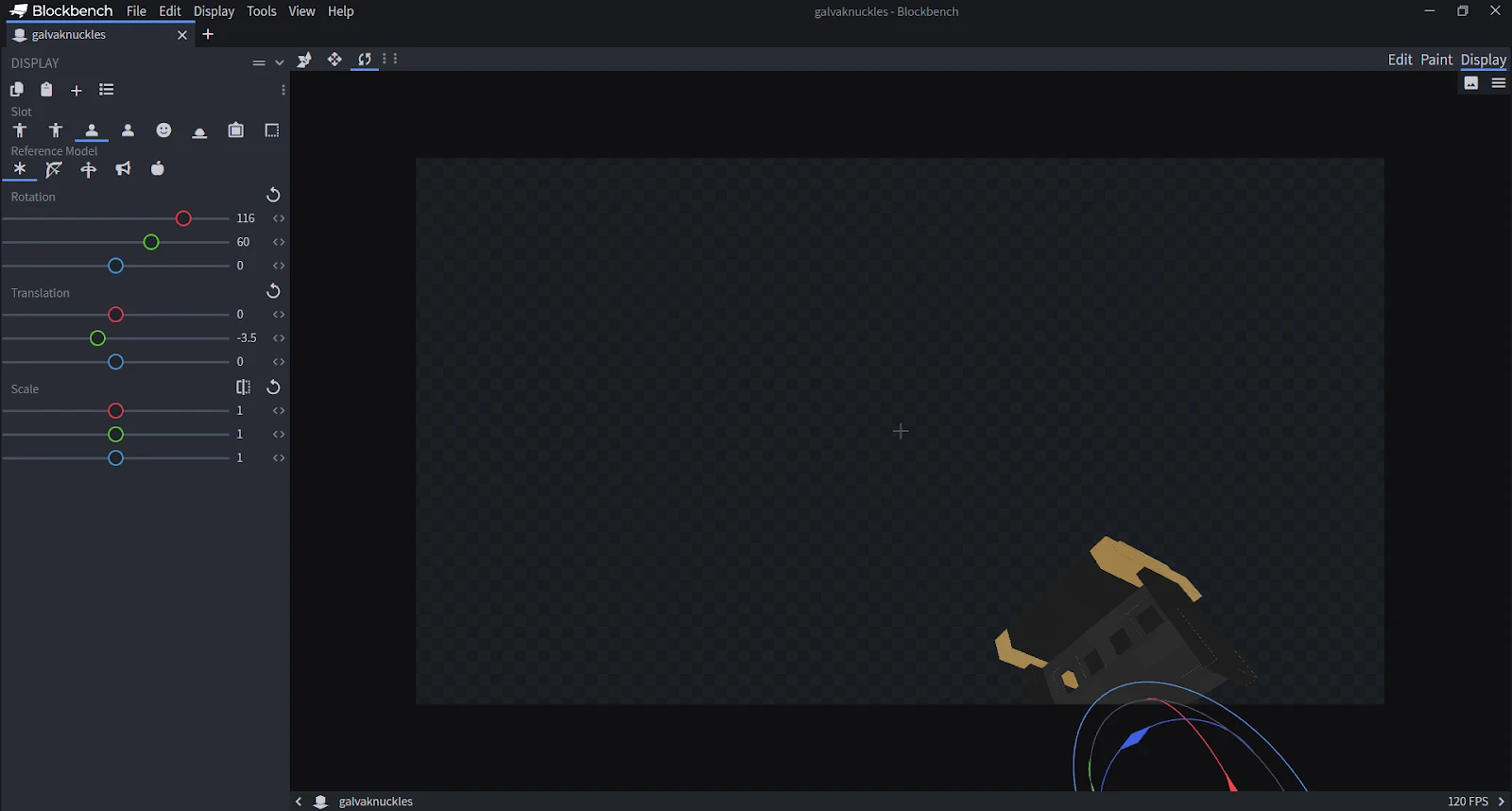
Task: Paste the display settings
Action: point(46,90)
